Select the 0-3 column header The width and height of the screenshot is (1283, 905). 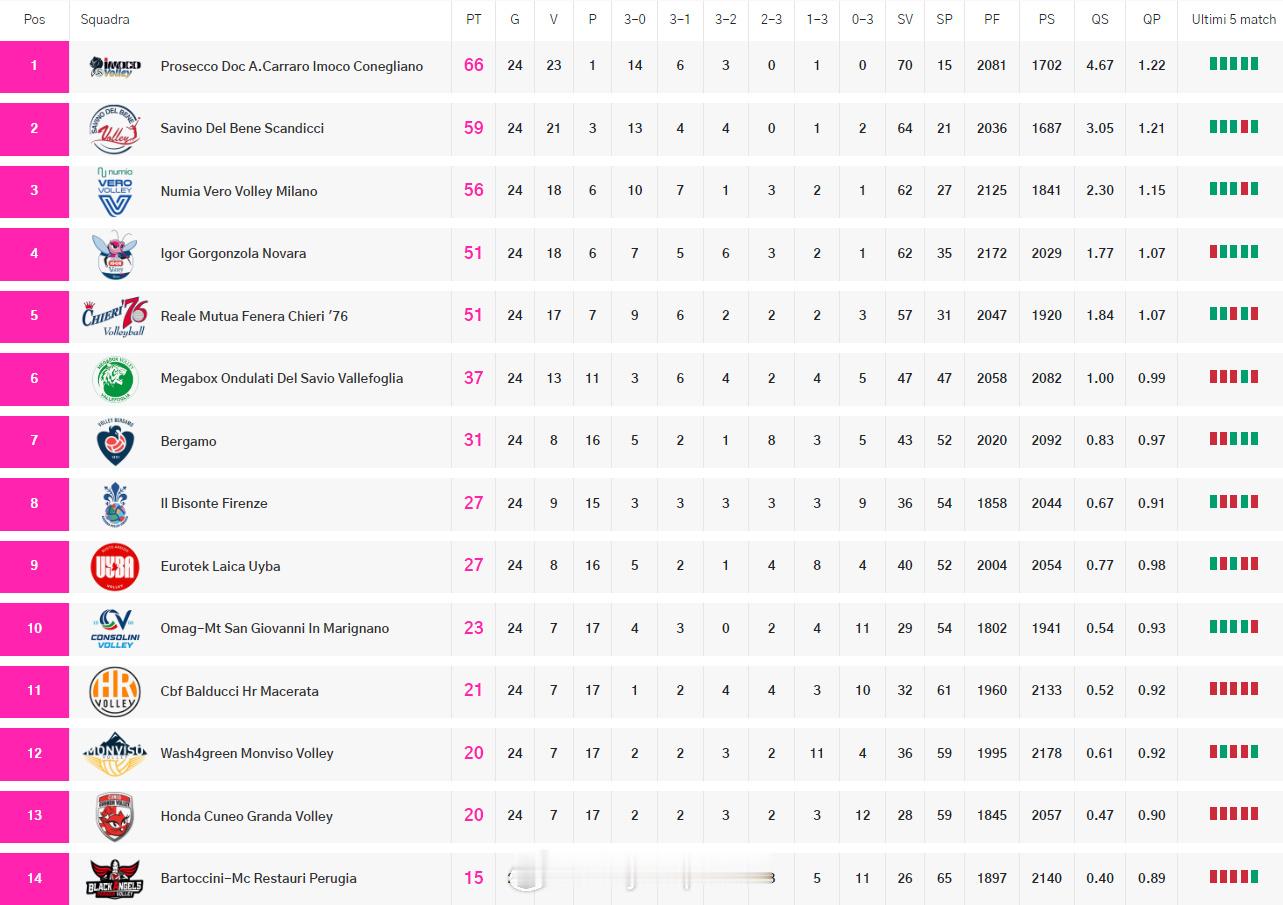[x=862, y=19]
